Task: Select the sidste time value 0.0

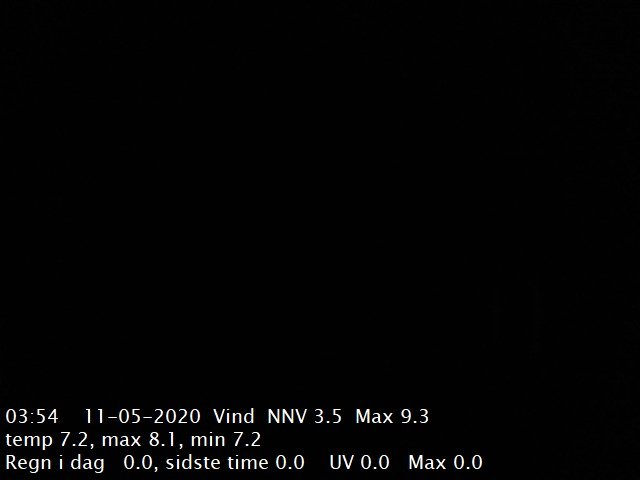Action: (x=290, y=463)
